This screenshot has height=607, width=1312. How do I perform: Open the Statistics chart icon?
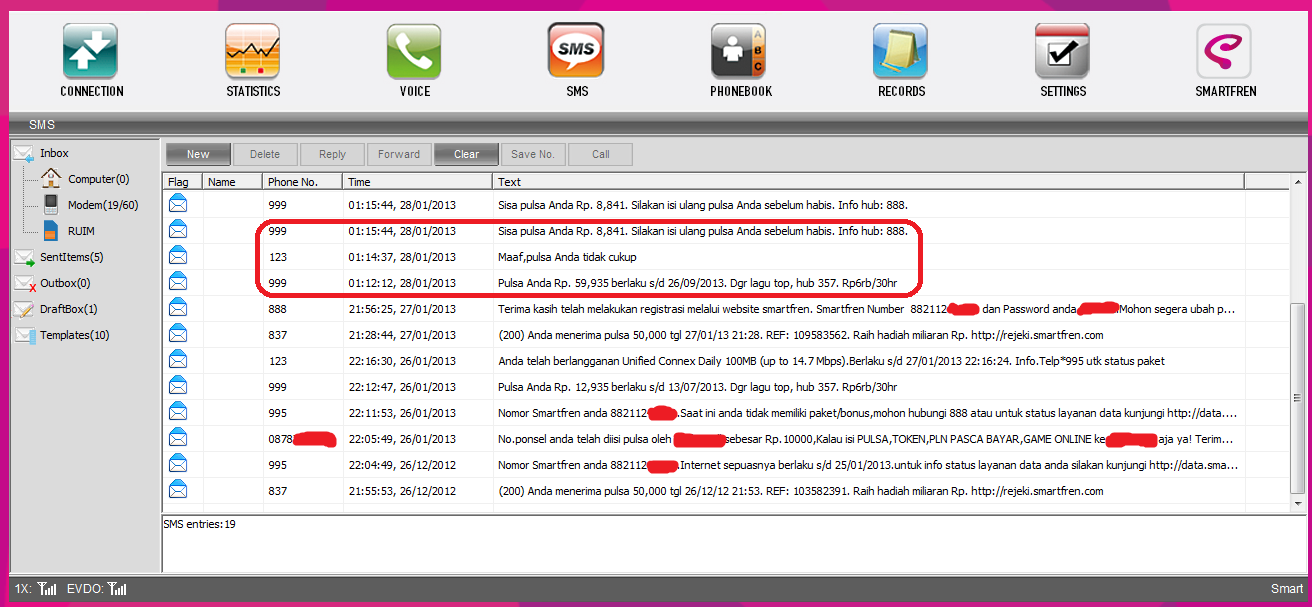point(253,51)
